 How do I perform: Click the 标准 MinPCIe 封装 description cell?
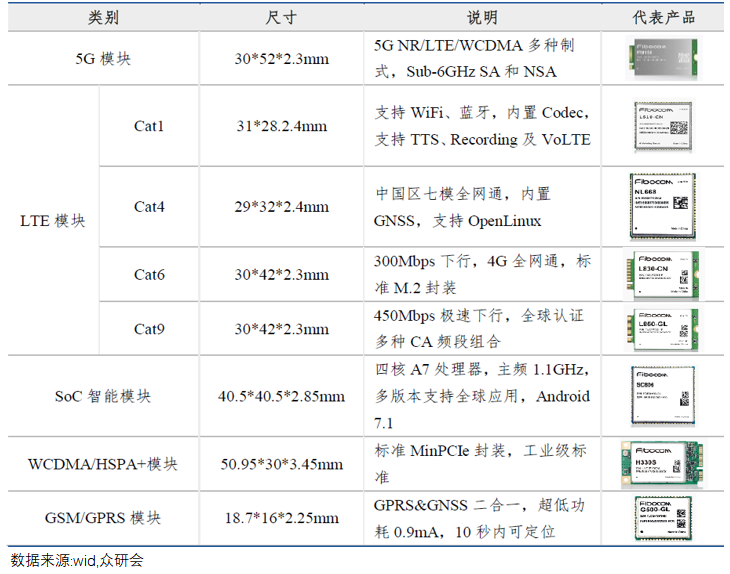pos(482,464)
